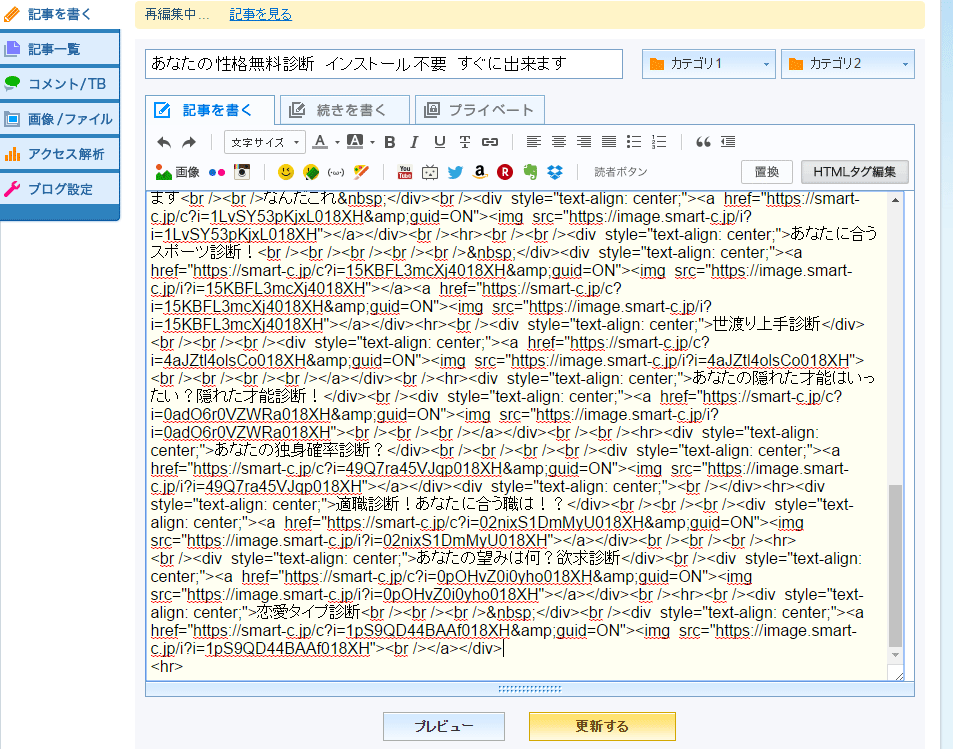This screenshot has height=749, width=953.
Task: Toggle italic text formatting
Action: pos(415,142)
